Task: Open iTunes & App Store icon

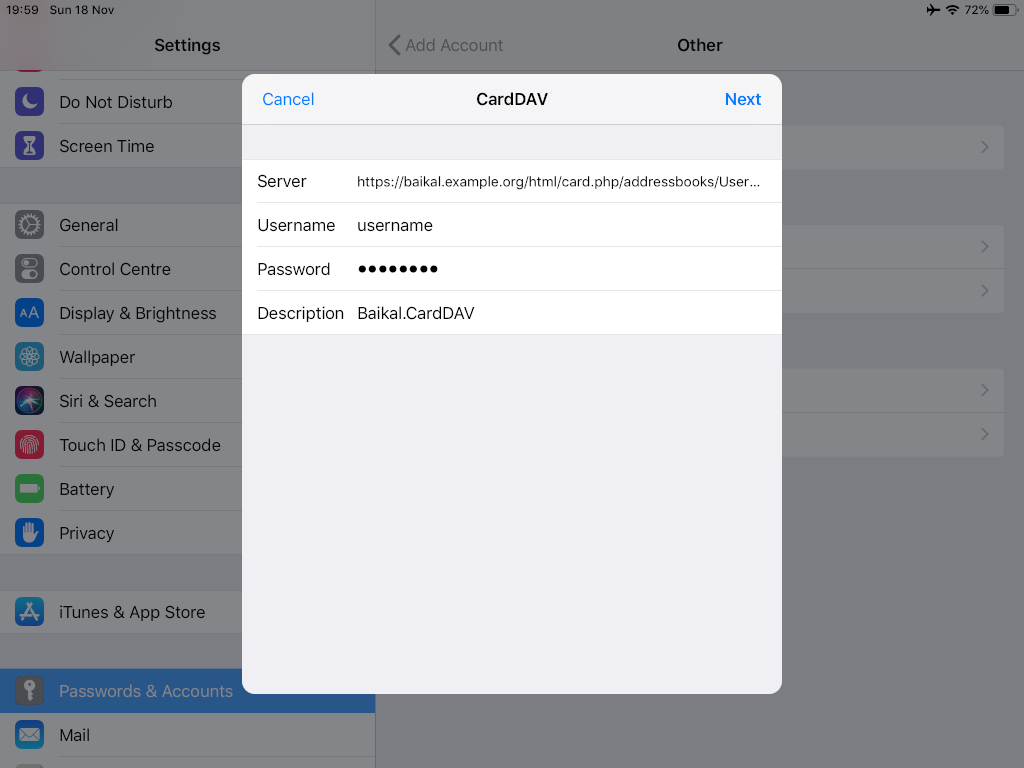Action: click(29, 611)
